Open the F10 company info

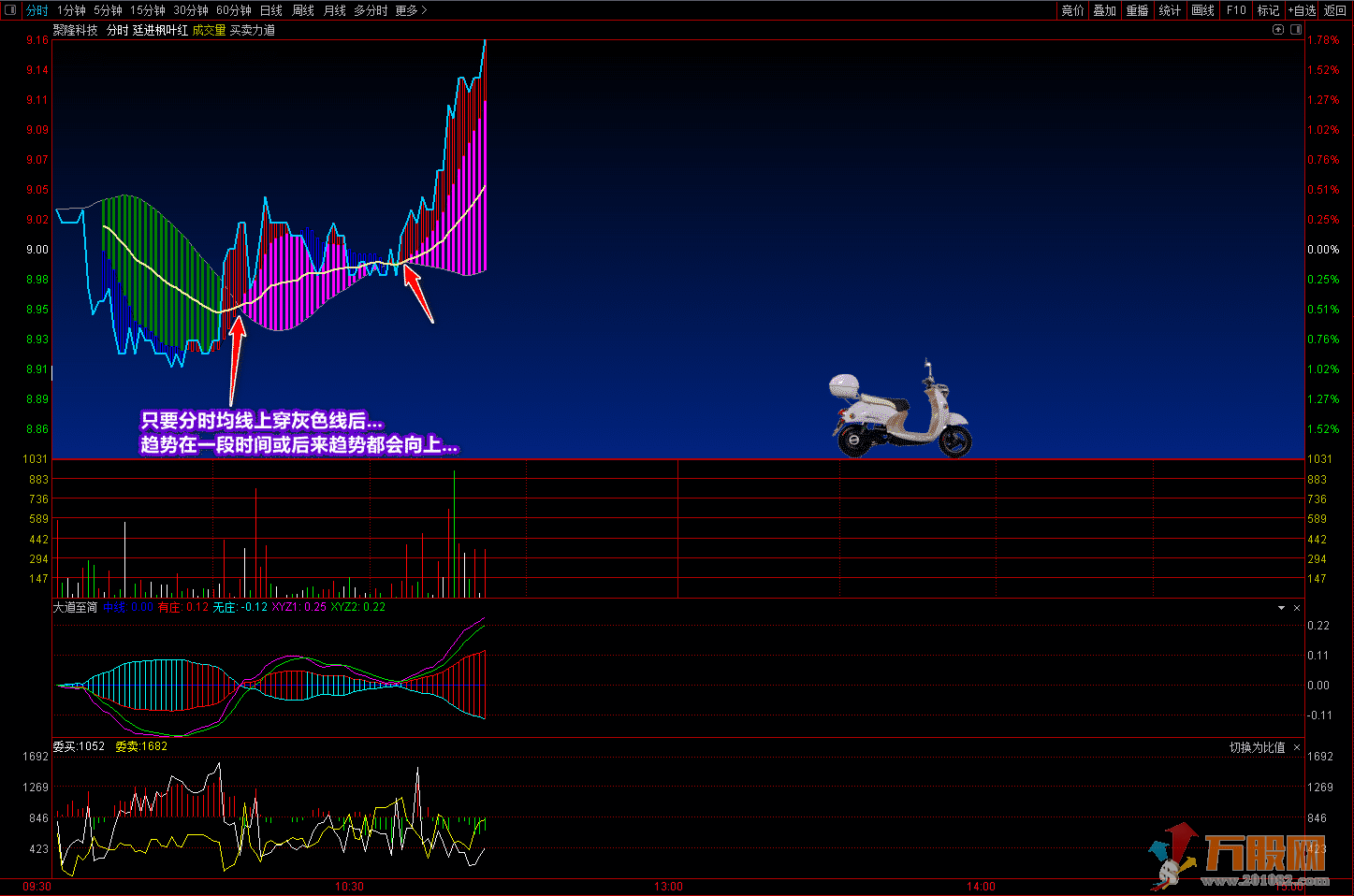point(1236,10)
